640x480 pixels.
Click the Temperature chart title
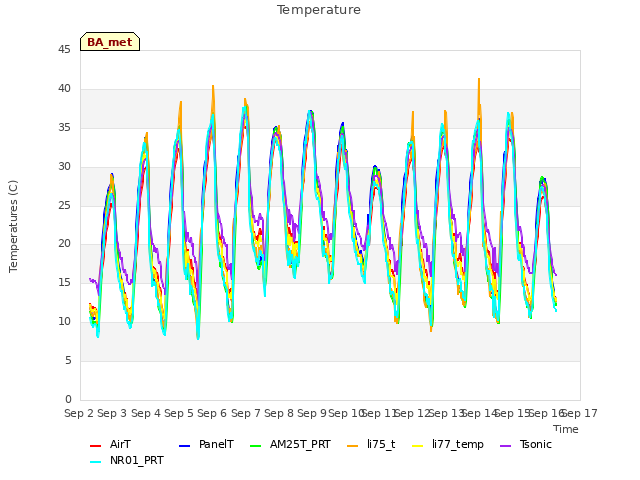tap(319, 10)
